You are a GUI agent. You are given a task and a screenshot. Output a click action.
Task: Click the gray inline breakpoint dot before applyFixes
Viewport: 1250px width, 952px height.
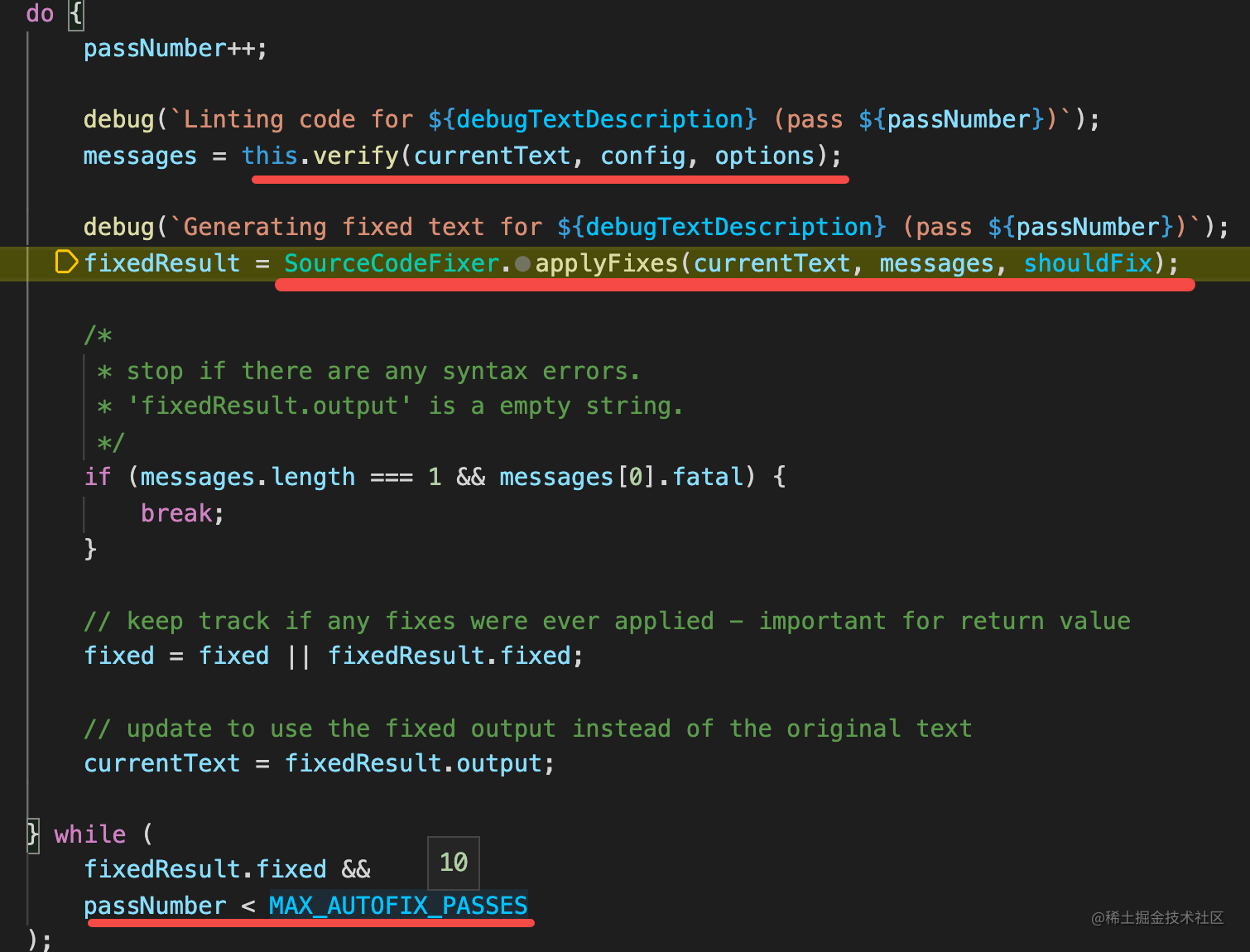click(522, 264)
